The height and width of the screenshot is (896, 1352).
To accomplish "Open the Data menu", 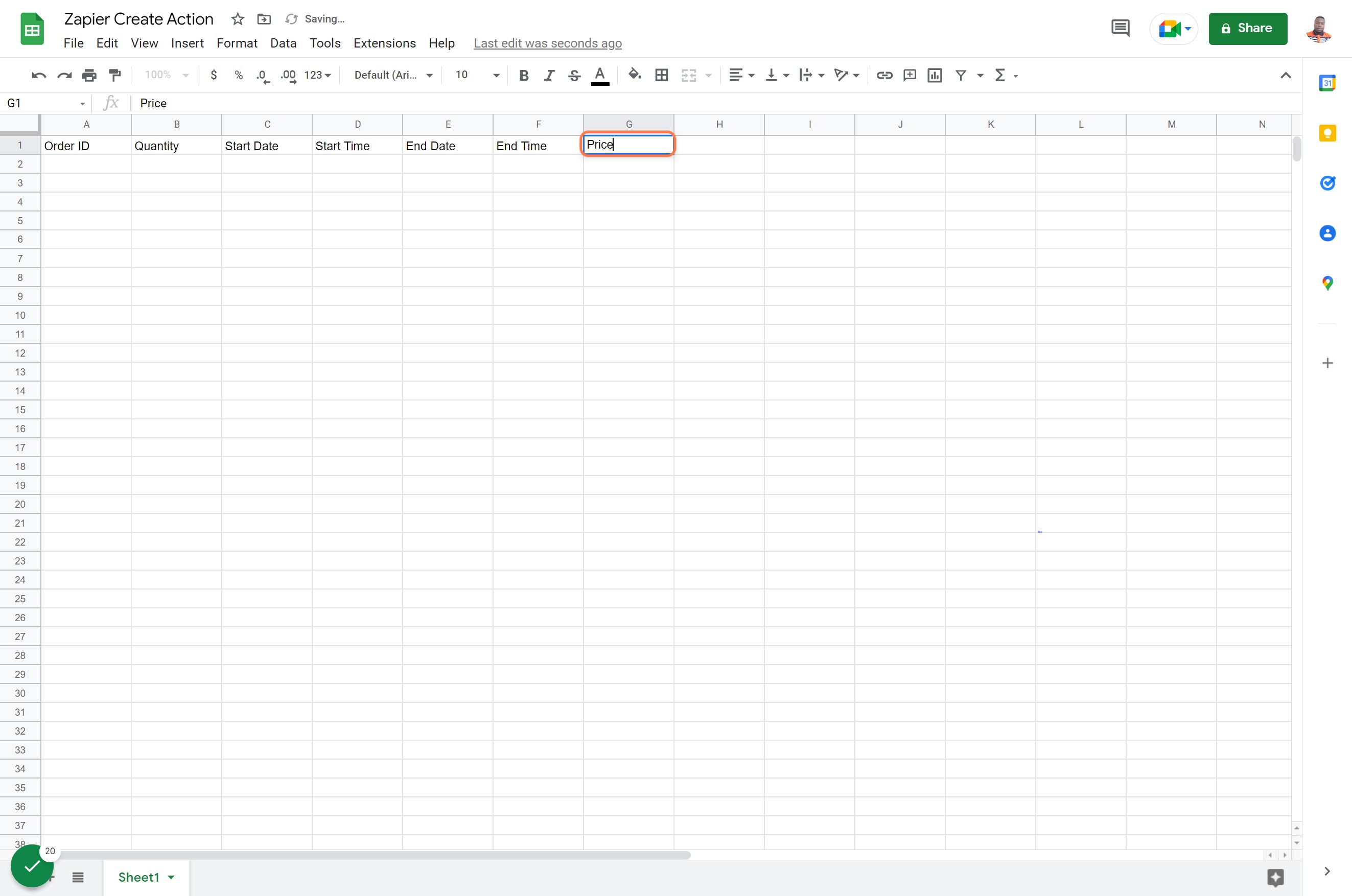I will pyautogui.click(x=283, y=43).
